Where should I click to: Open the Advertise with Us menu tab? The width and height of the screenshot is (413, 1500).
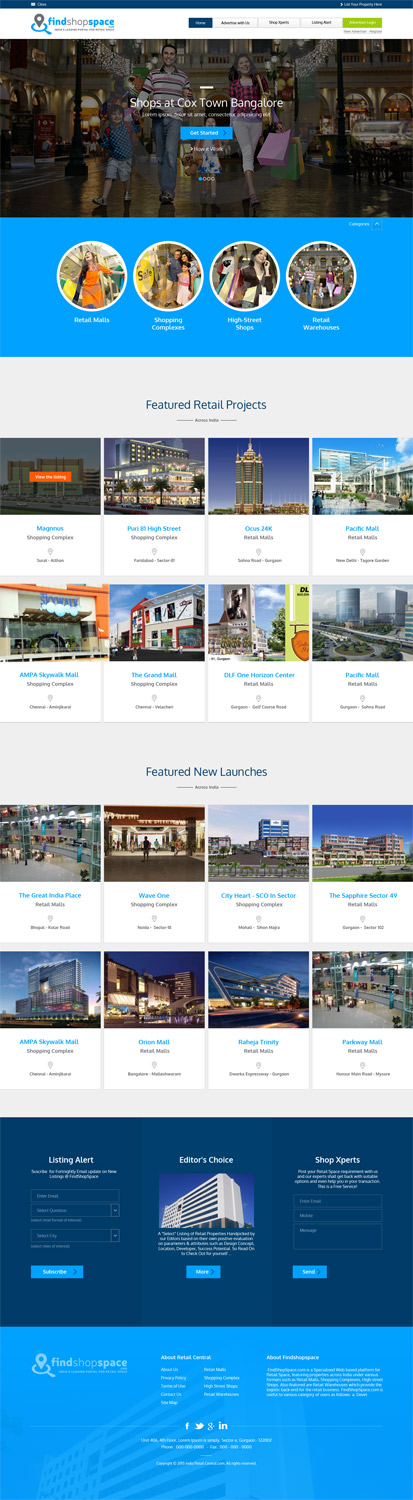pyautogui.click(x=235, y=22)
